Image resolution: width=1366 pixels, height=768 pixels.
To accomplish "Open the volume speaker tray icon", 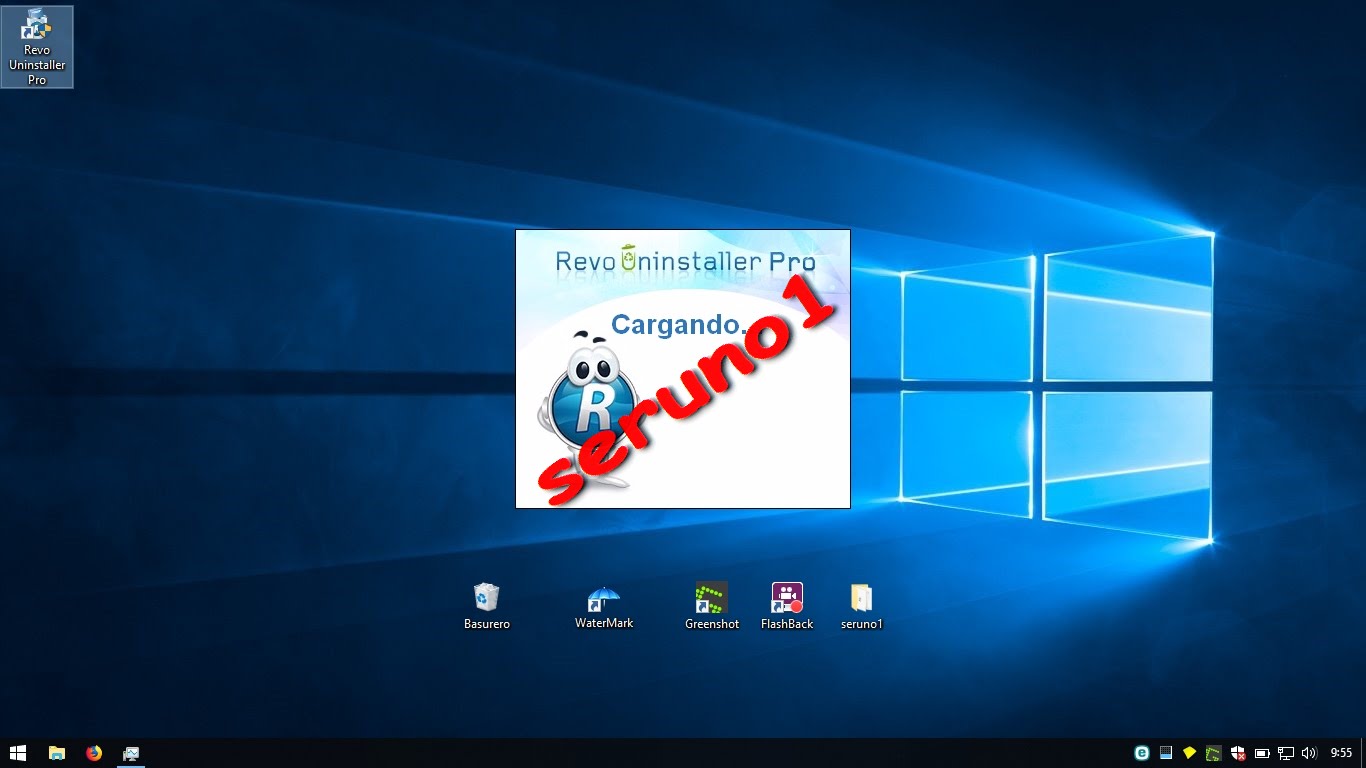I will coord(1310,753).
